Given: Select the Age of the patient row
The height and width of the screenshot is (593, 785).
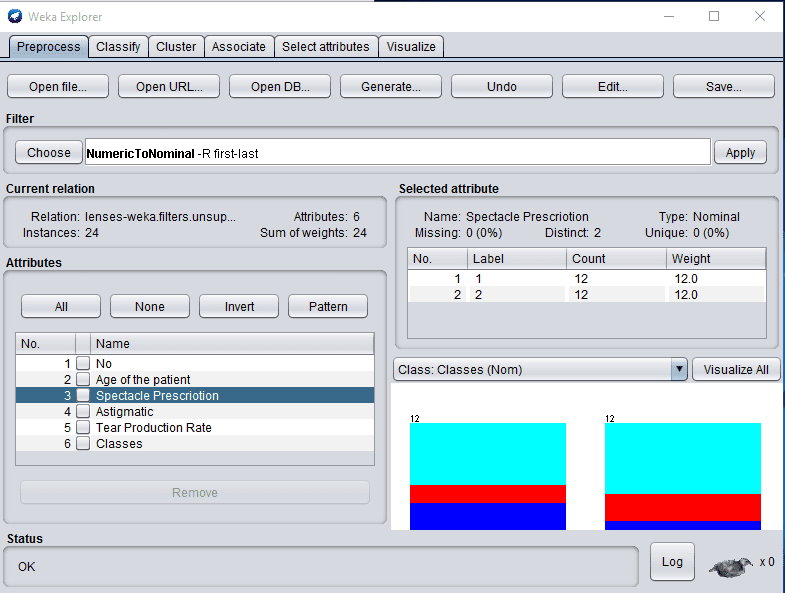Looking at the screenshot, I should coord(195,379).
